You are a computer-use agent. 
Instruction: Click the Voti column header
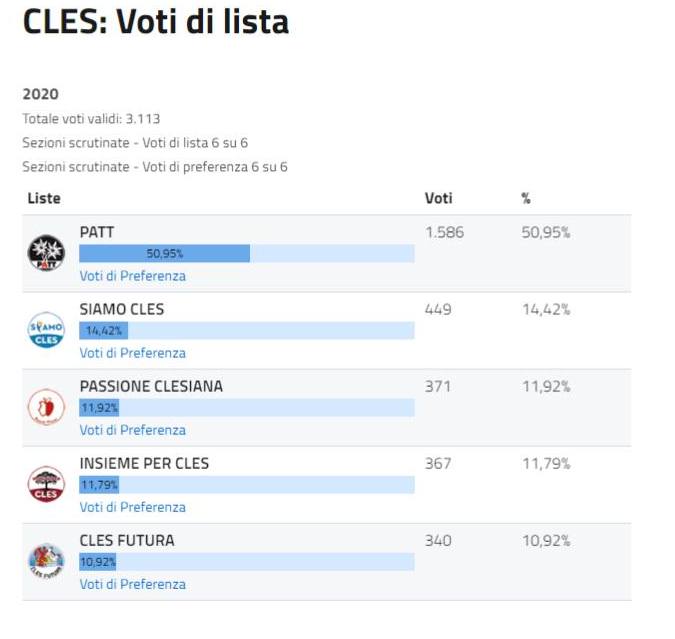pos(438,199)
